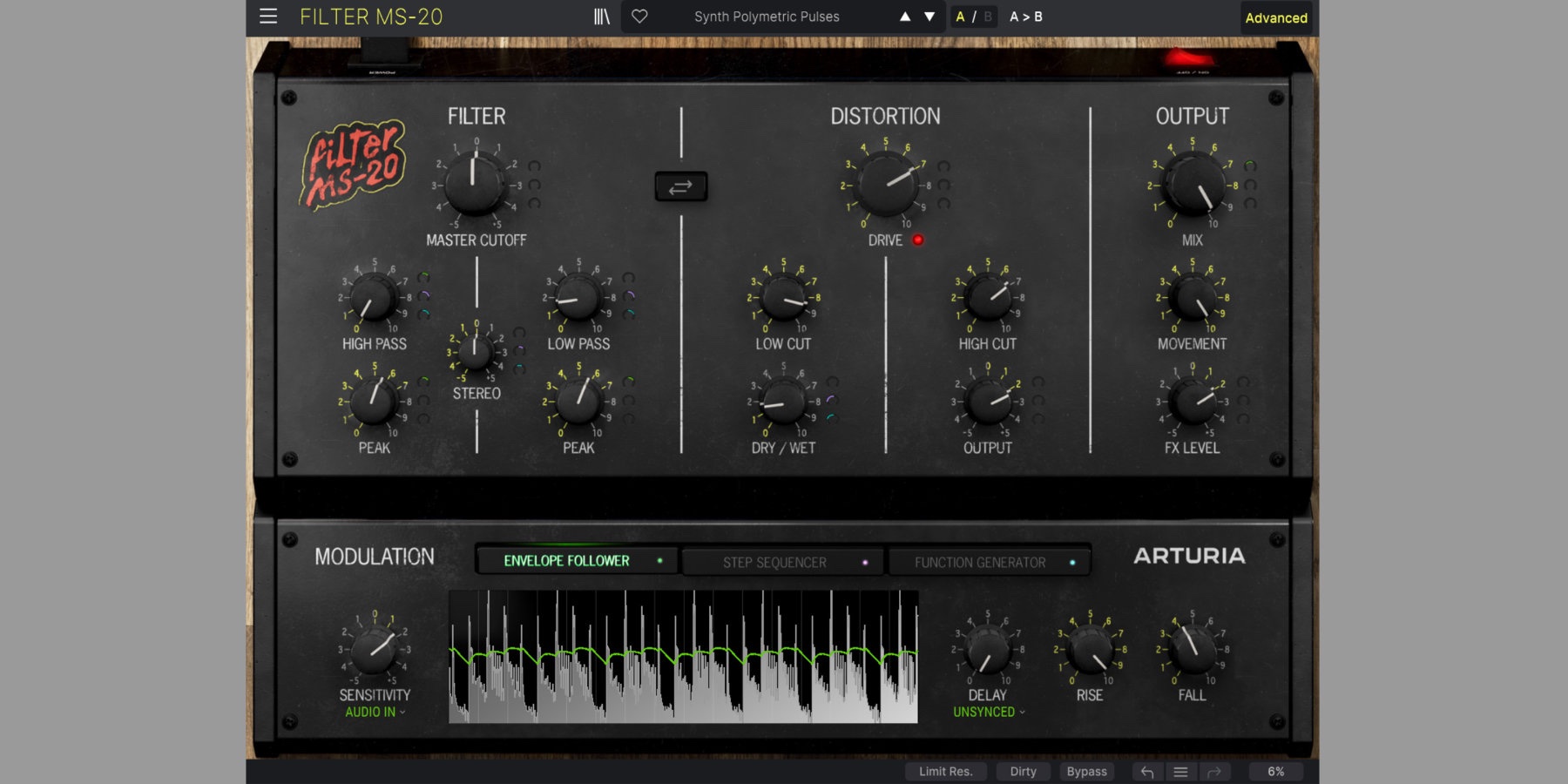Open the edit history list icon
Viewport: 1568px width, 784px height.
[x=1180, y=772]
